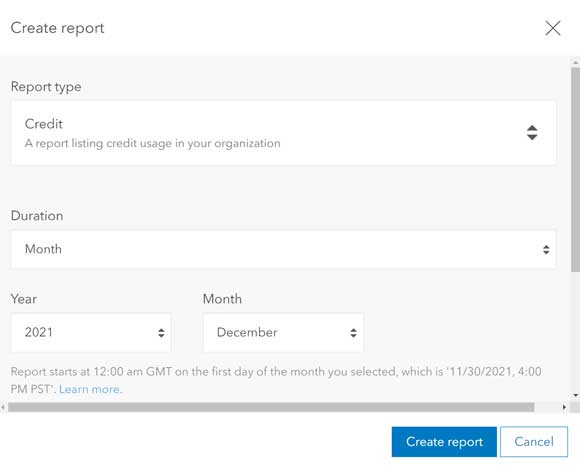
Task: Follow the Learn more link
Action: [90, 389]
